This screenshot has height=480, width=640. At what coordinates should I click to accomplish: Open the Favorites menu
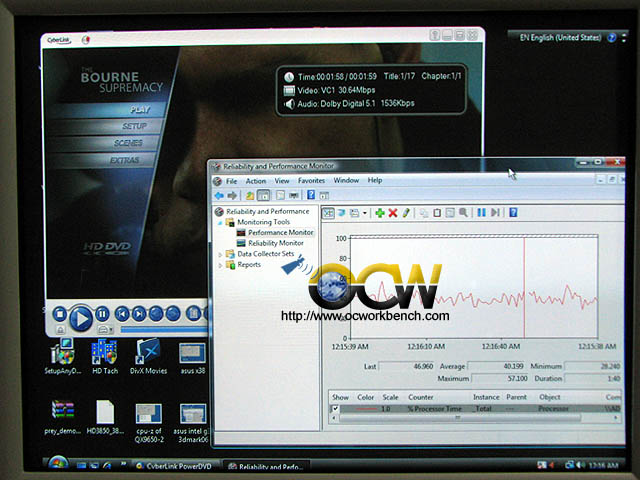(311, 180)
